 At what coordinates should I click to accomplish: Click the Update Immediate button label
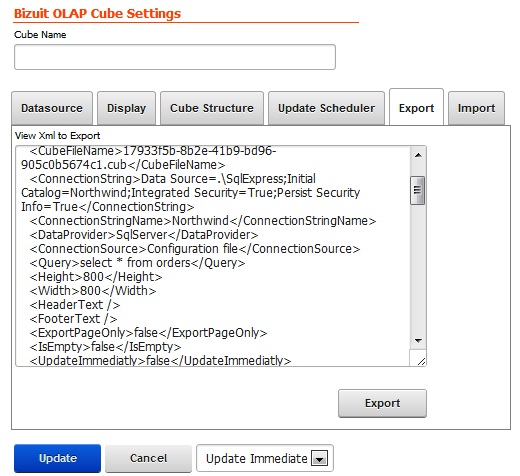256,459
